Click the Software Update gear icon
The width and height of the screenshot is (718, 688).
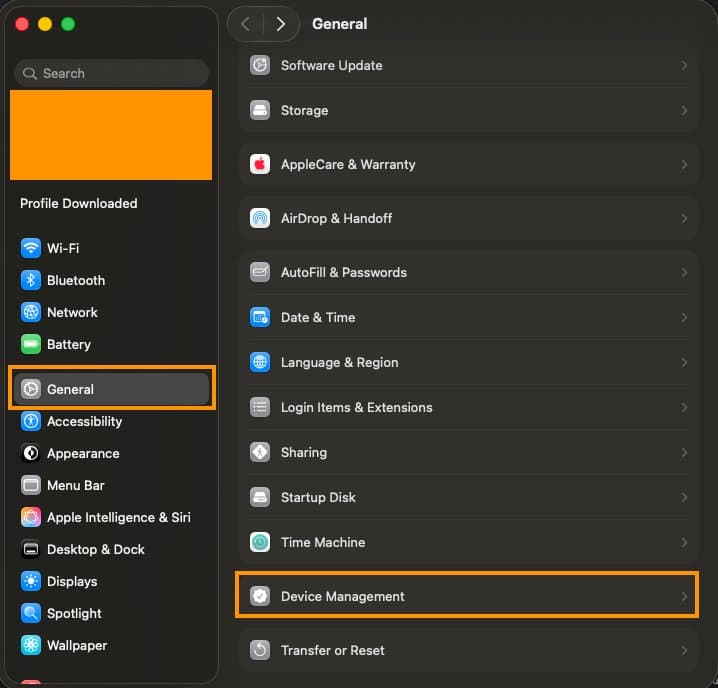260,66
